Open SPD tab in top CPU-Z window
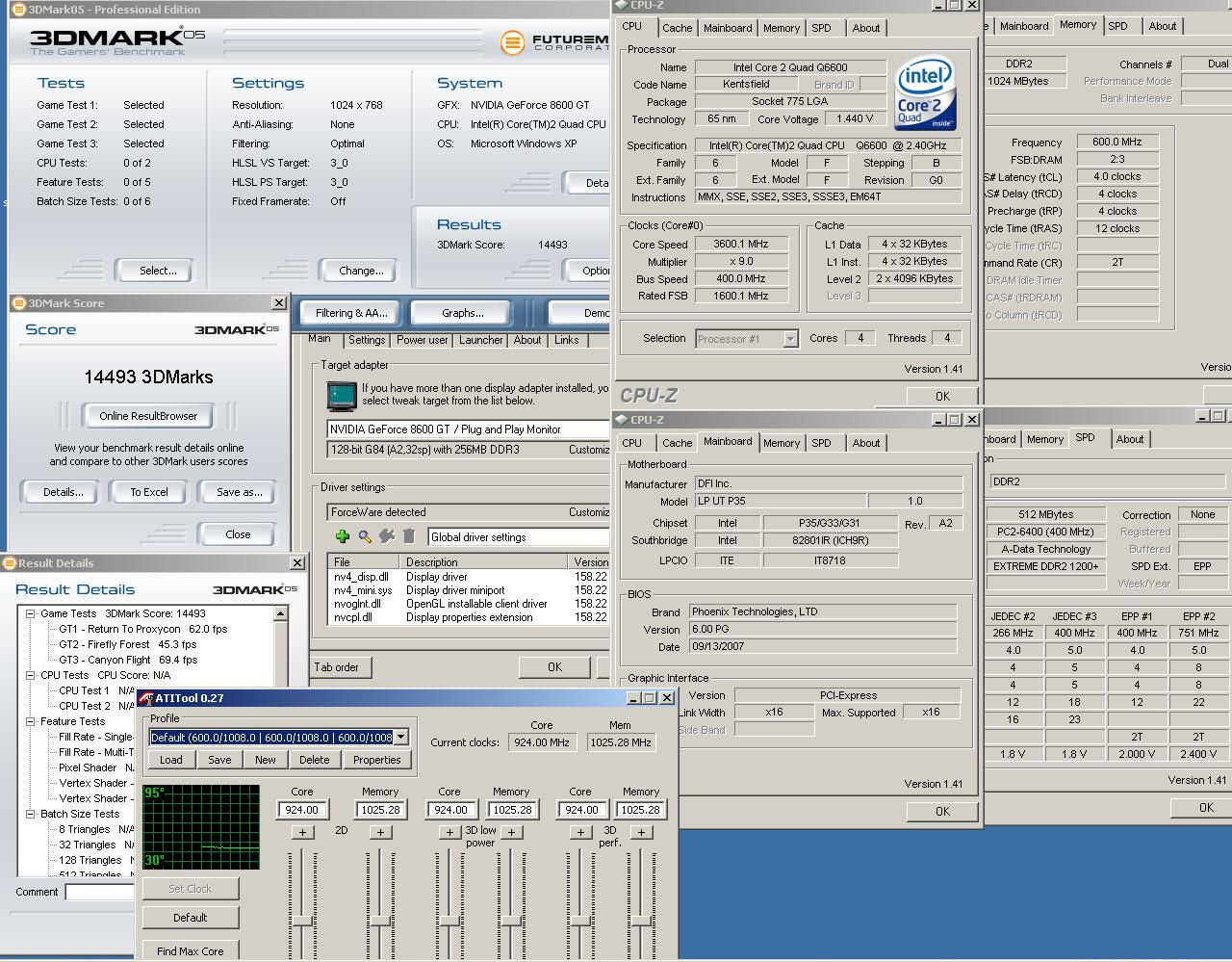This screenshot has height=962, width=1232. [x=821, y=28]
